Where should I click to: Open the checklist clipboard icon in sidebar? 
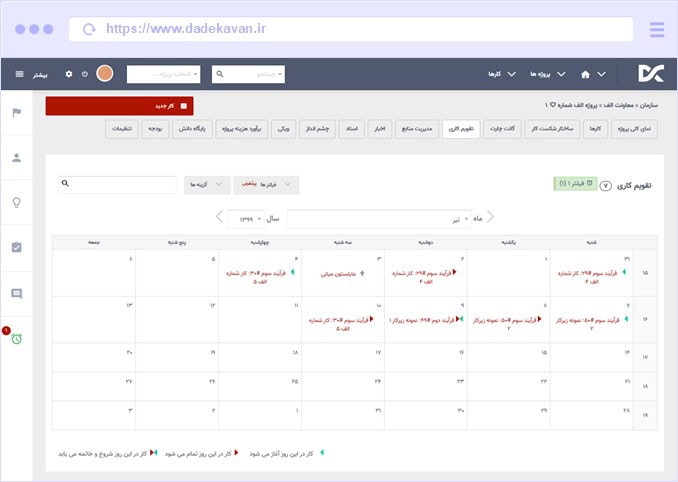(x=16, y=247)
